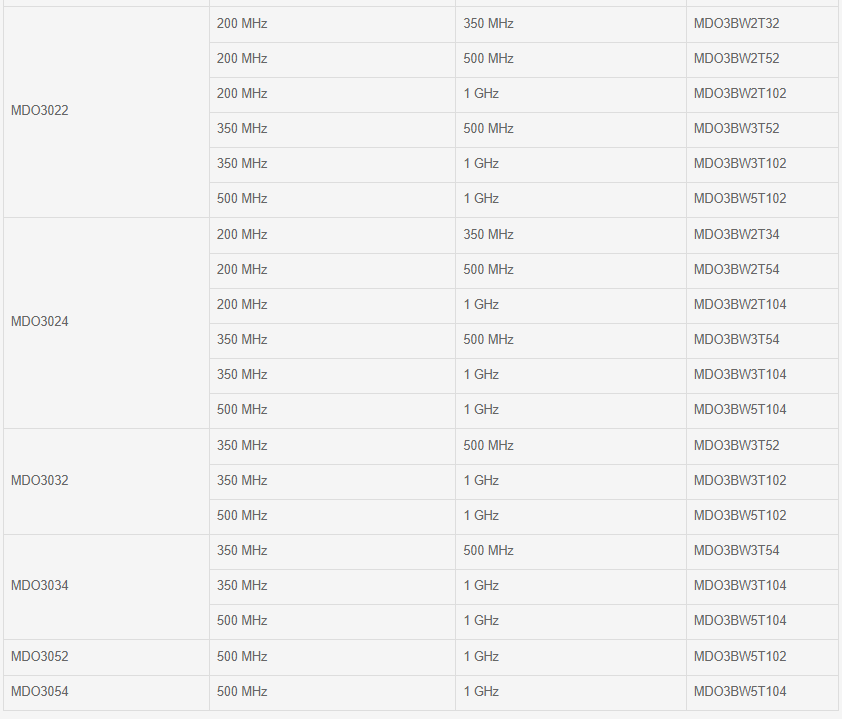Click the MDO3052 model cell
This screenshot has width=842, height=719.
point(40,657)
